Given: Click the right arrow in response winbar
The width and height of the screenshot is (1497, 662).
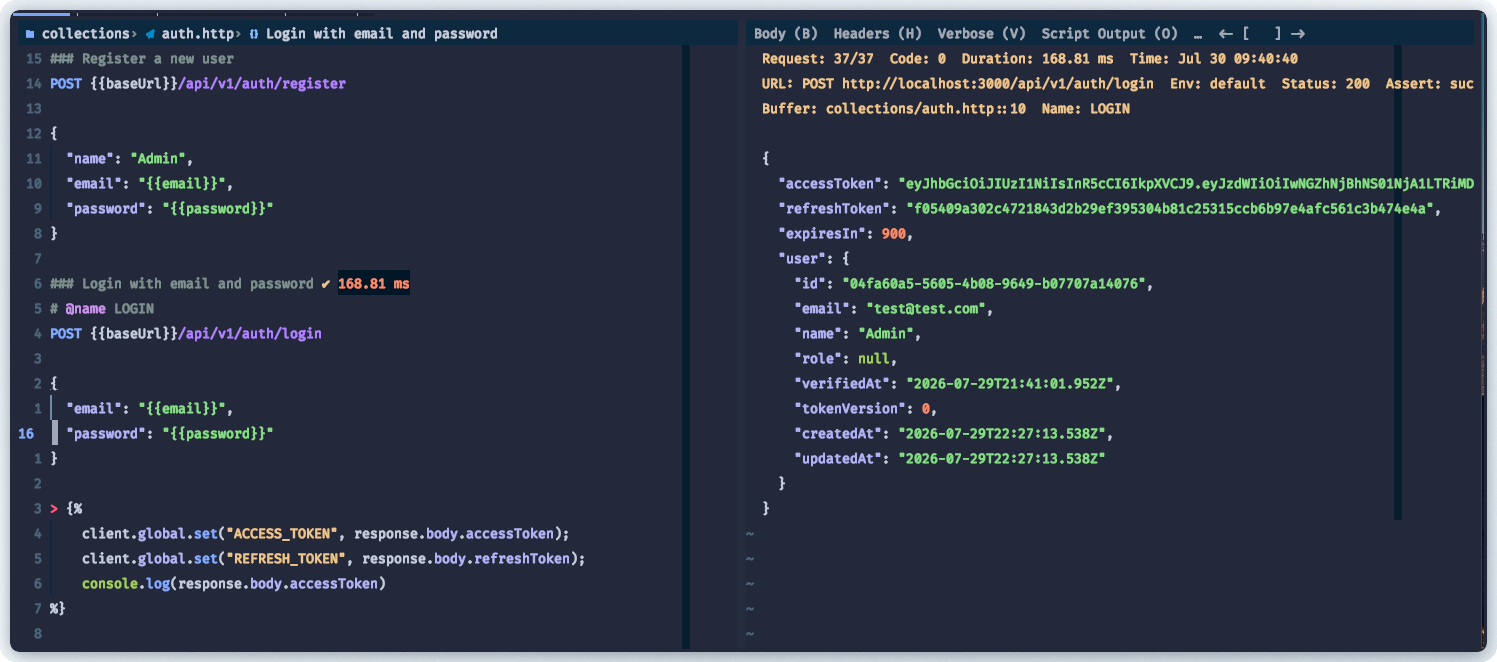Looking at the screenshot, I should pyautogui.click(x=1297, y=34).
